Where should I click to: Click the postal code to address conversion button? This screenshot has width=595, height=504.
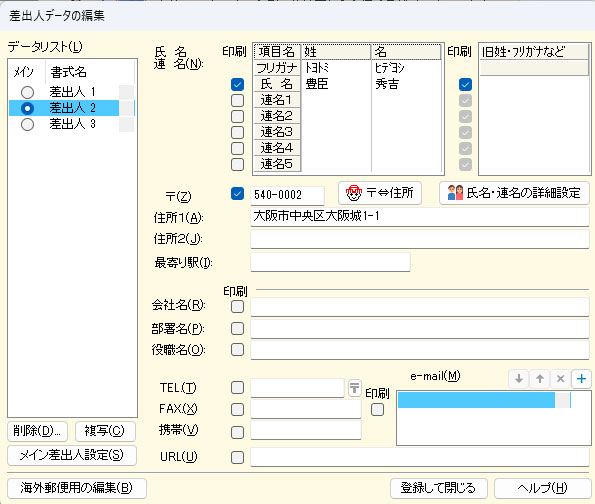[379, 193]
